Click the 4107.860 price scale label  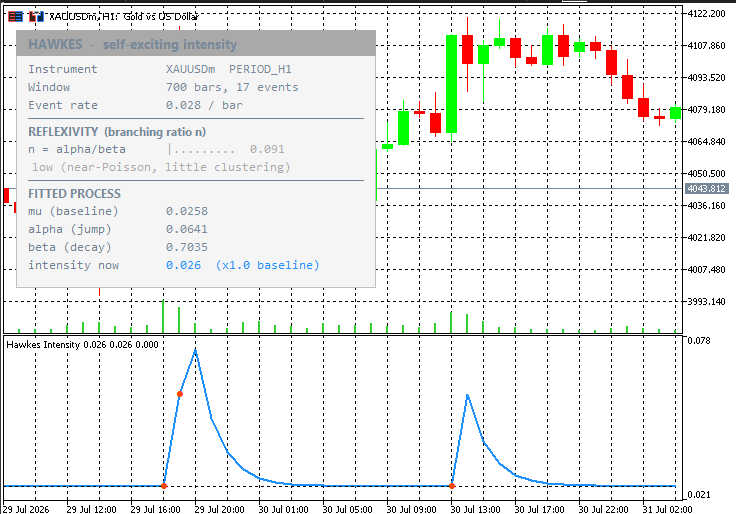706,46
